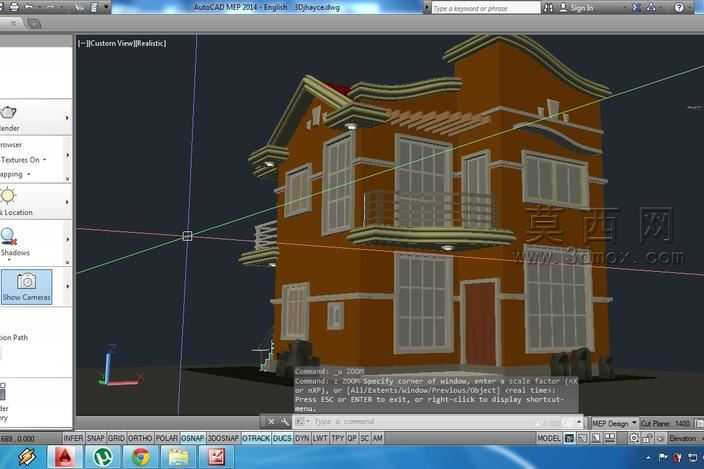The width and height of the screenshot is (704, 469).
Task: Click the search binoculars icon in title bar
Action: (x=548, y=8)
